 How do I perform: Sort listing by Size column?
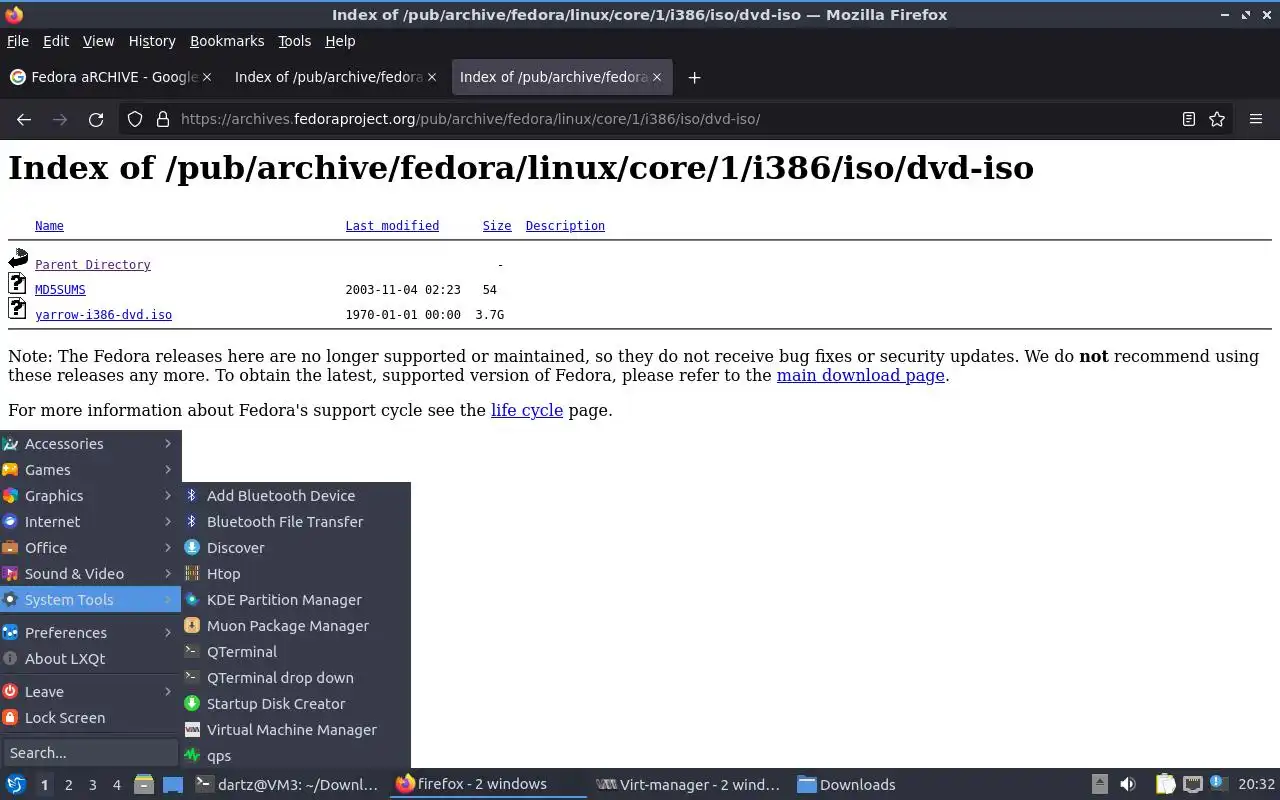[497, 226]
